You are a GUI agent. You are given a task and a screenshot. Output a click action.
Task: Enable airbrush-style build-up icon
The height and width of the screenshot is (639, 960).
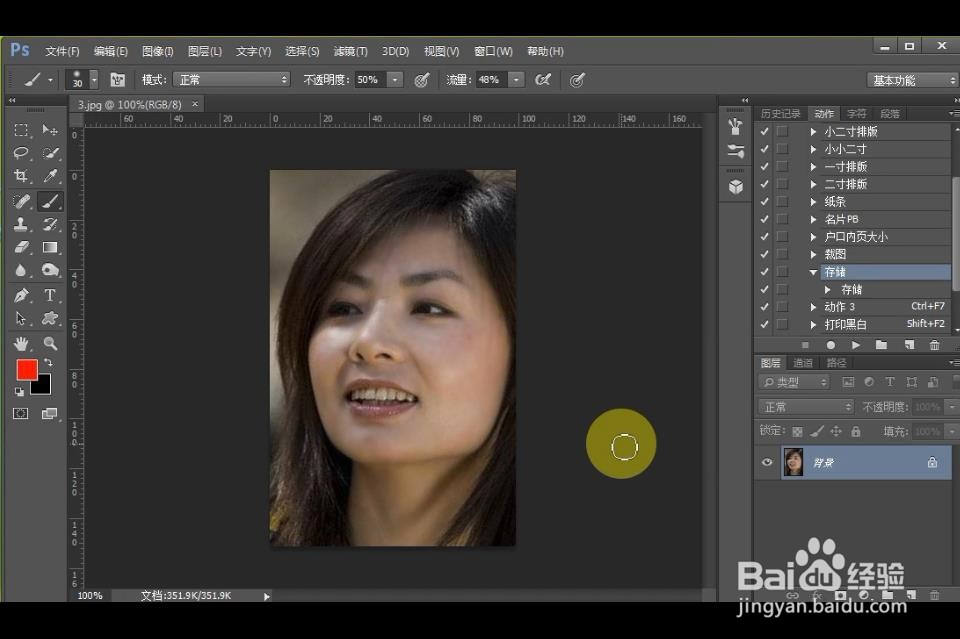[x=543, y=80]
